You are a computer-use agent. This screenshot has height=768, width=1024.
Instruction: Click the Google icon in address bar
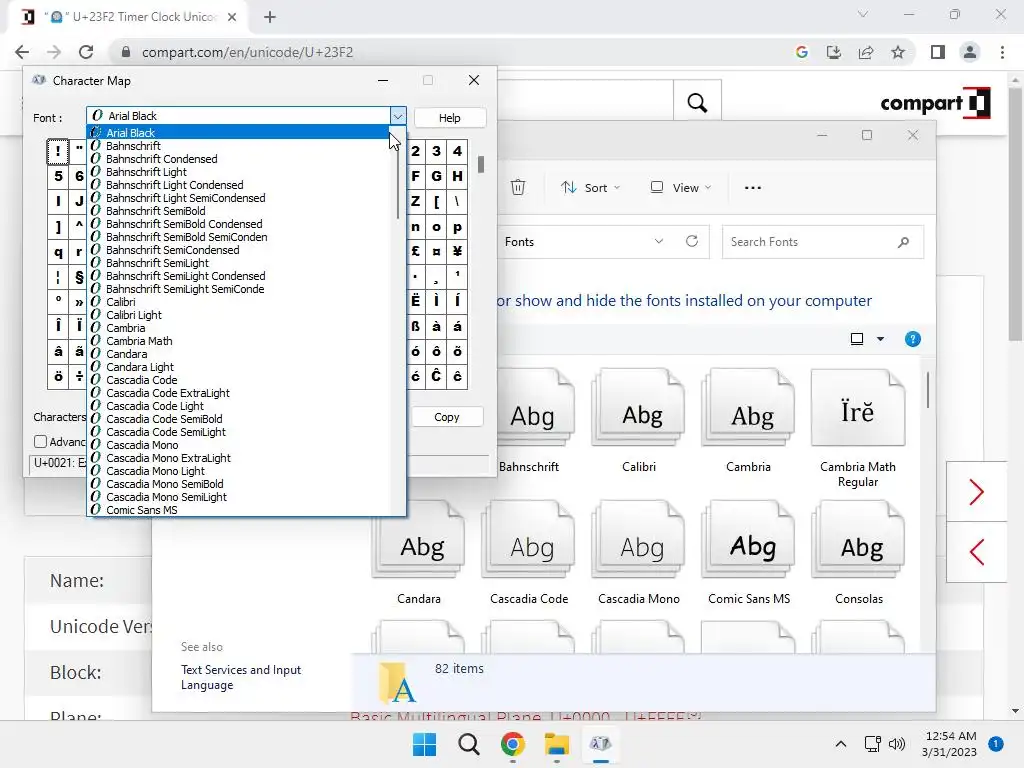tap(802, 52)
